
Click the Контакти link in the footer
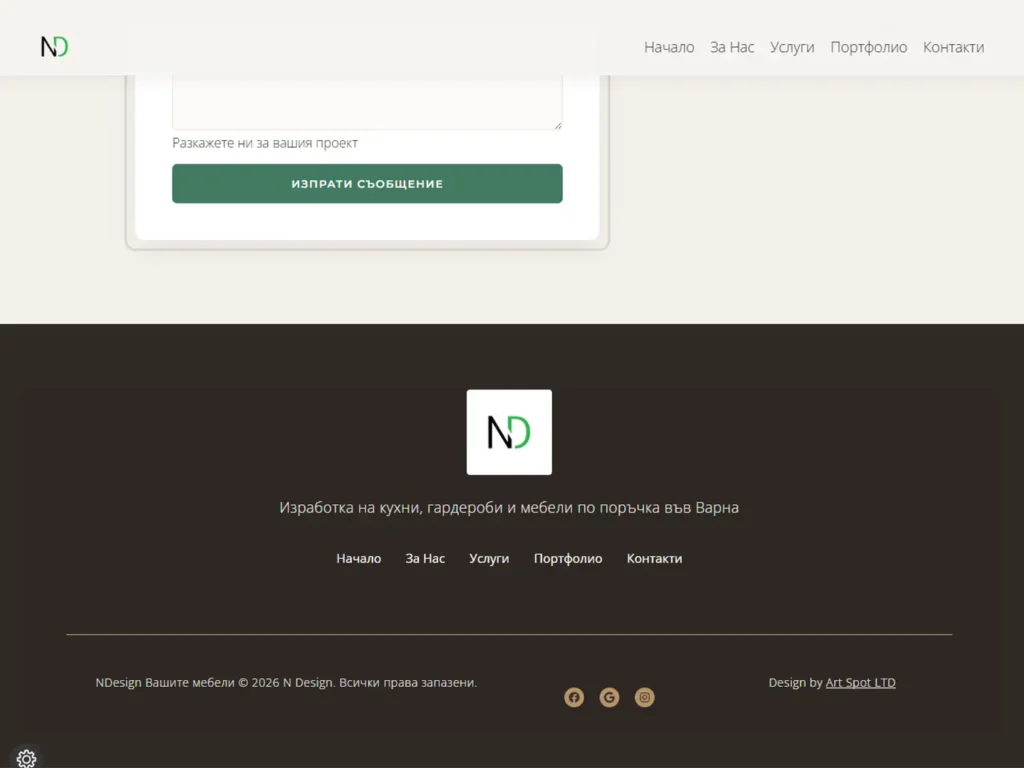point(654,559)
